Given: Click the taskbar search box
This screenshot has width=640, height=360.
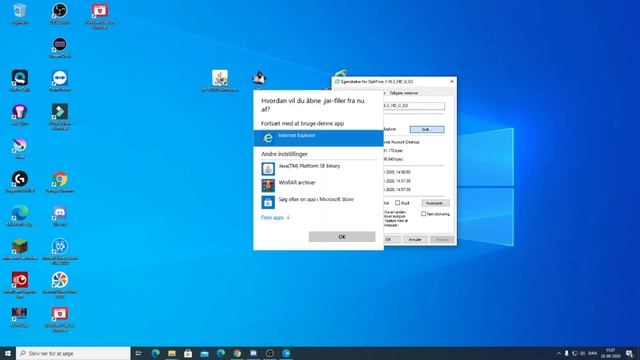Looking at the screenshot, I should point(73,353).
